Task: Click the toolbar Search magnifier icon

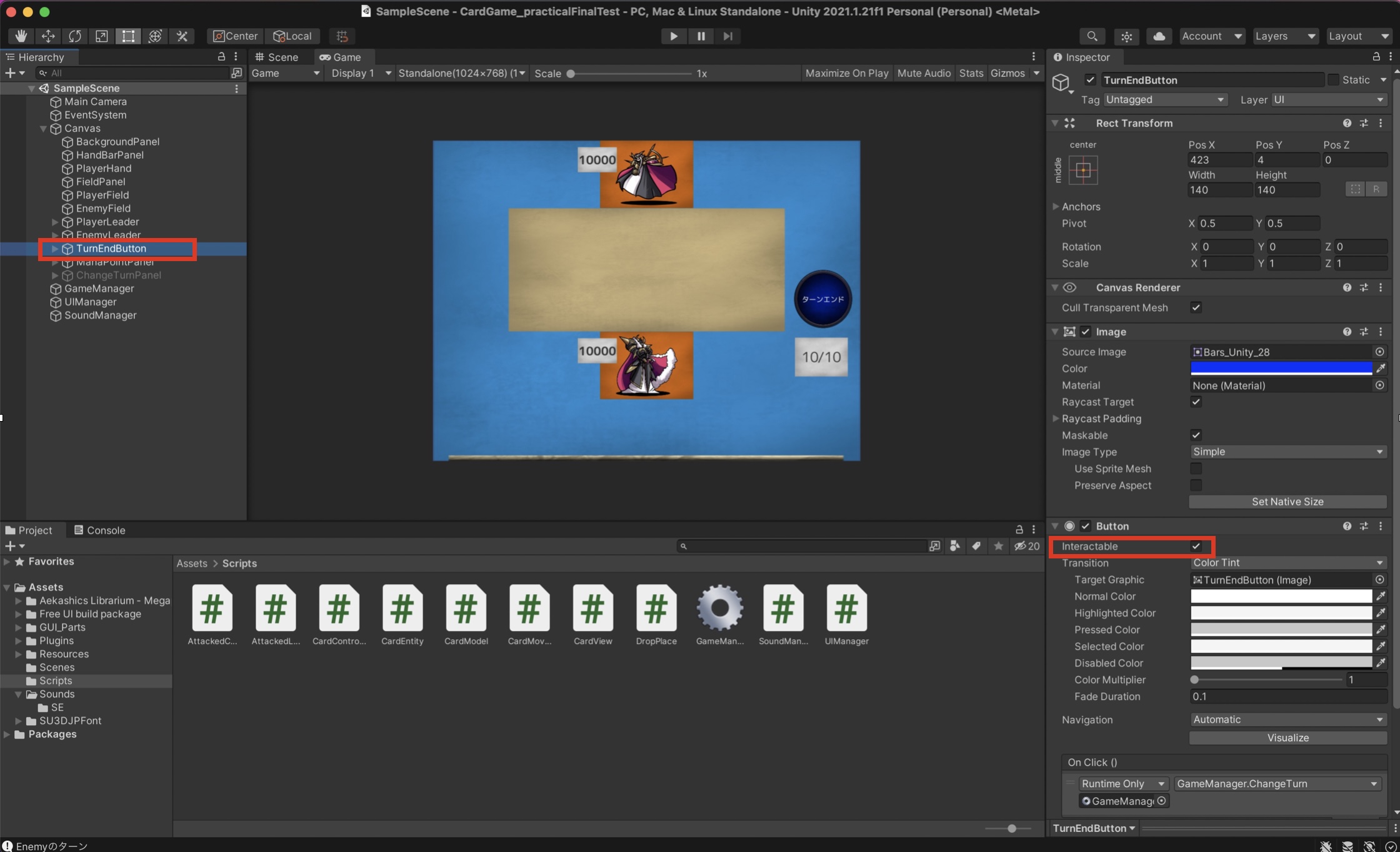Action: (x=1092, y=36)
